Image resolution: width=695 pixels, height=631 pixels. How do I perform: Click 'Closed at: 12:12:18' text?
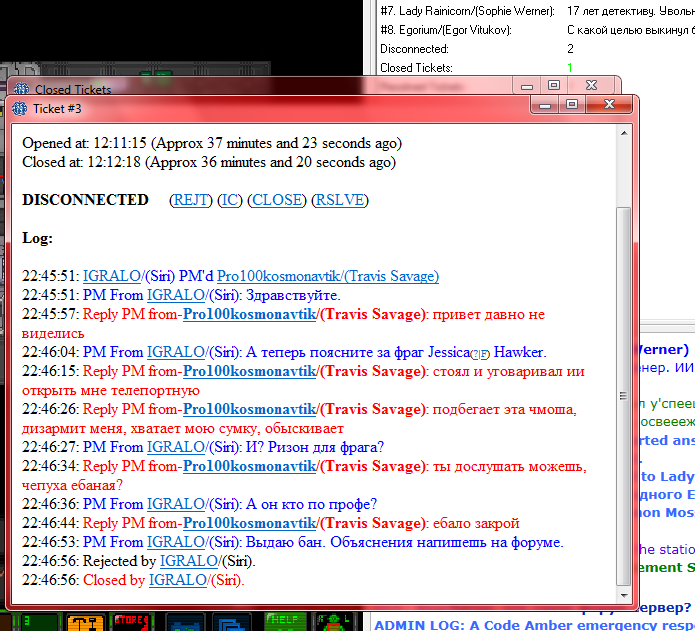[82, 162]
